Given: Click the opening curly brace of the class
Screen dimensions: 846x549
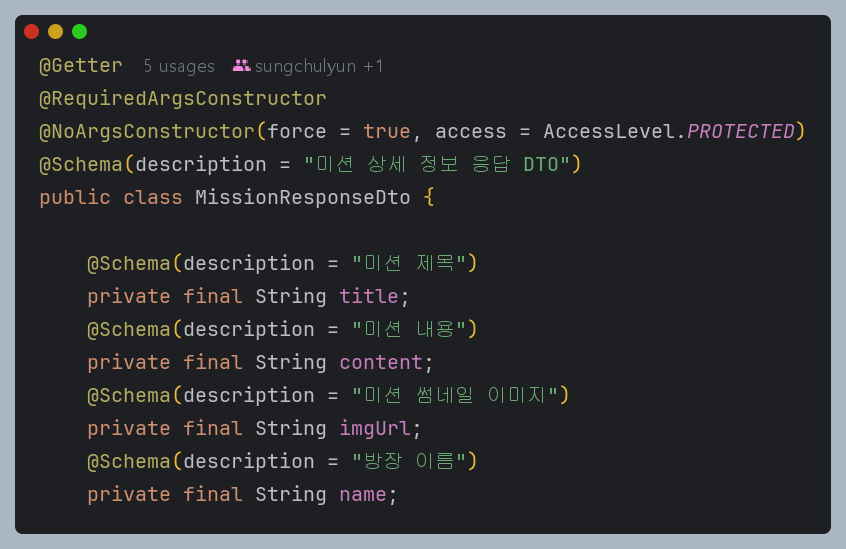Looking at the screenshot, I should pos(429,198).
